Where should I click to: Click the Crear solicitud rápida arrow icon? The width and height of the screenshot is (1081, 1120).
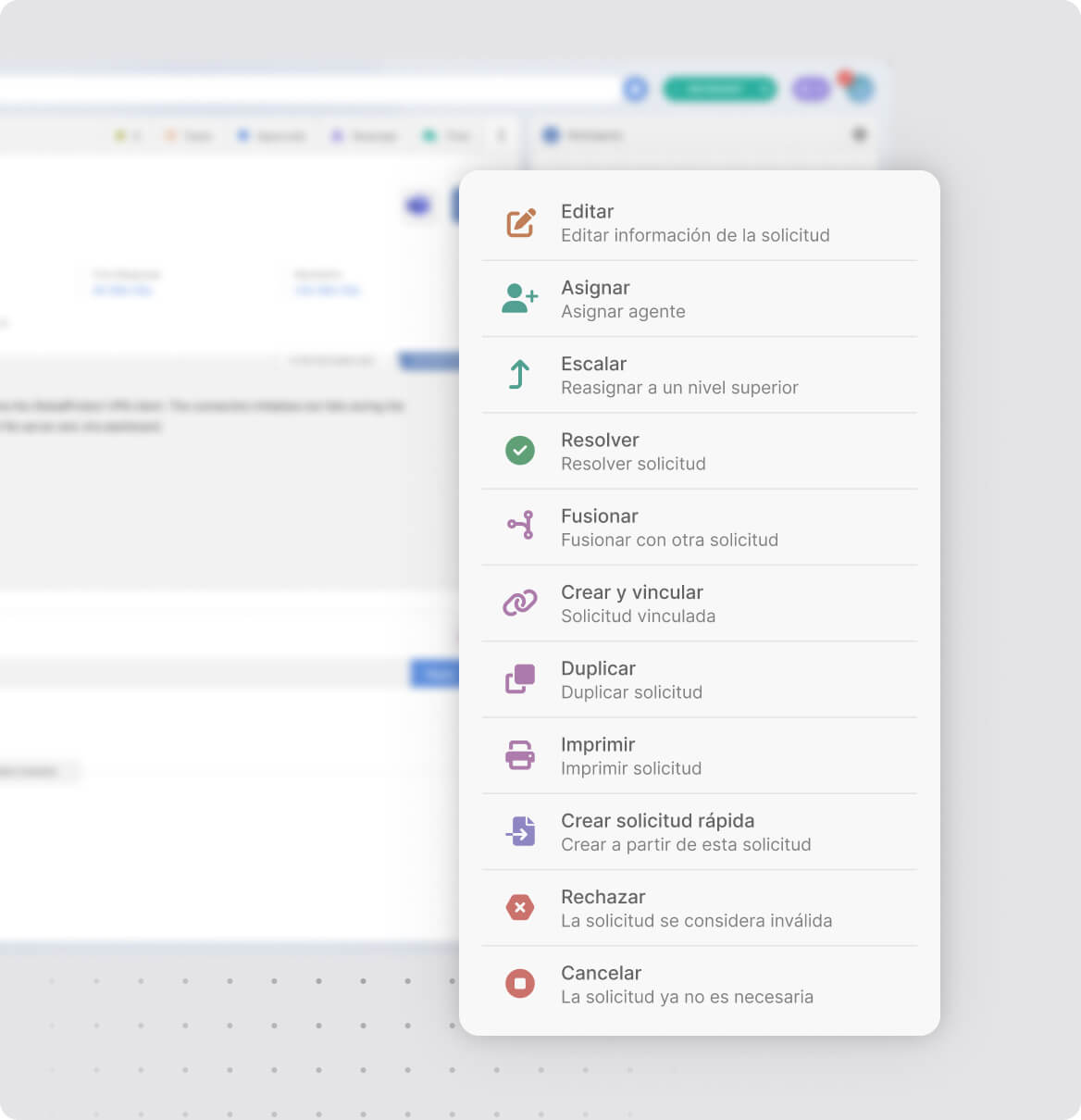tap(519, 831)
